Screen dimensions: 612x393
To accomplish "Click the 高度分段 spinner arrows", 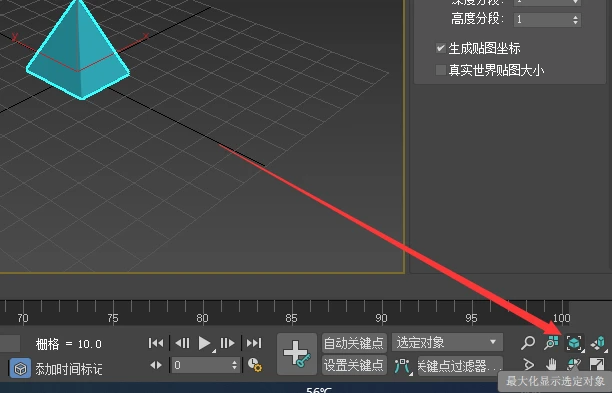I will (x=576, y=20).
